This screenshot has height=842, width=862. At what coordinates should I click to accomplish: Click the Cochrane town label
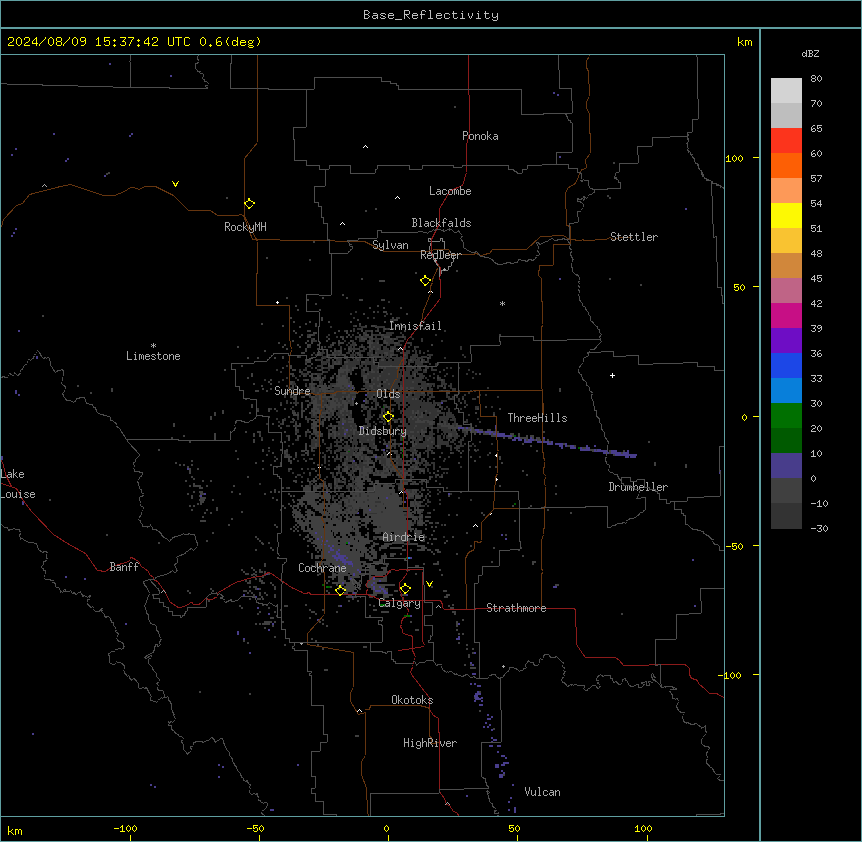click(x=322, y=568)
